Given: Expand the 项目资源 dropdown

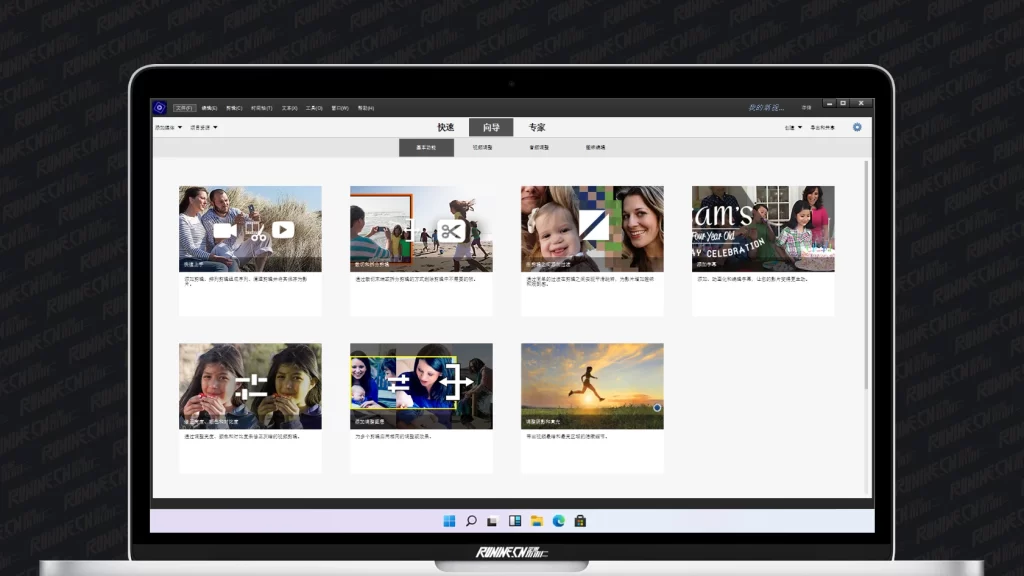Looking at the screenshot, I should pyautogui.click(x=204, y=127).
